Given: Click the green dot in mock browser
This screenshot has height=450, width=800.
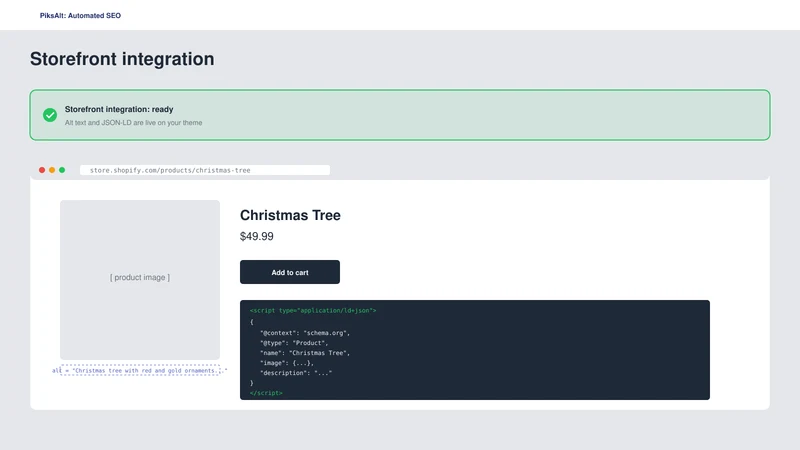Looking at the screenshot, I should tap(62, 170).
